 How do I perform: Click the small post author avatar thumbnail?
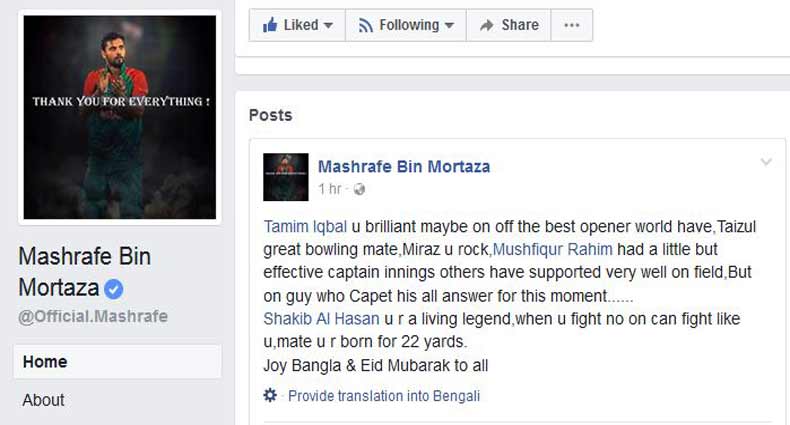click(286, 177)
